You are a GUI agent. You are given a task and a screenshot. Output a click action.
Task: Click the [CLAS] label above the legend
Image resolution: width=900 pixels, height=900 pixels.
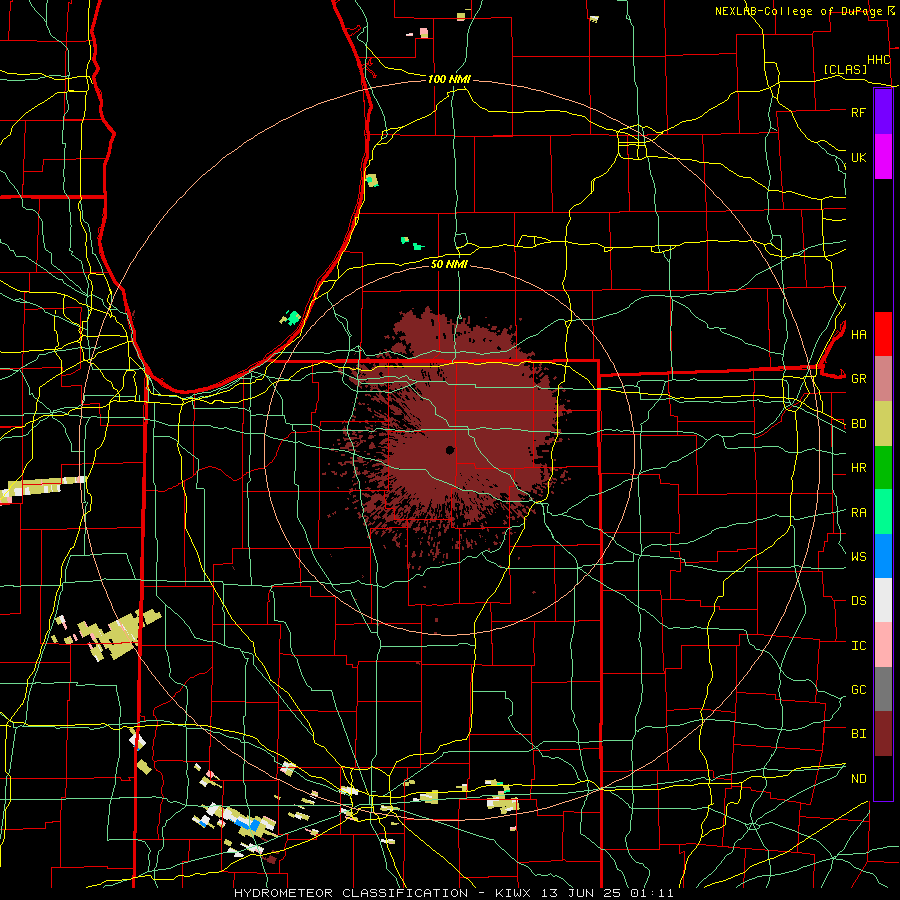tap(845, 69)
